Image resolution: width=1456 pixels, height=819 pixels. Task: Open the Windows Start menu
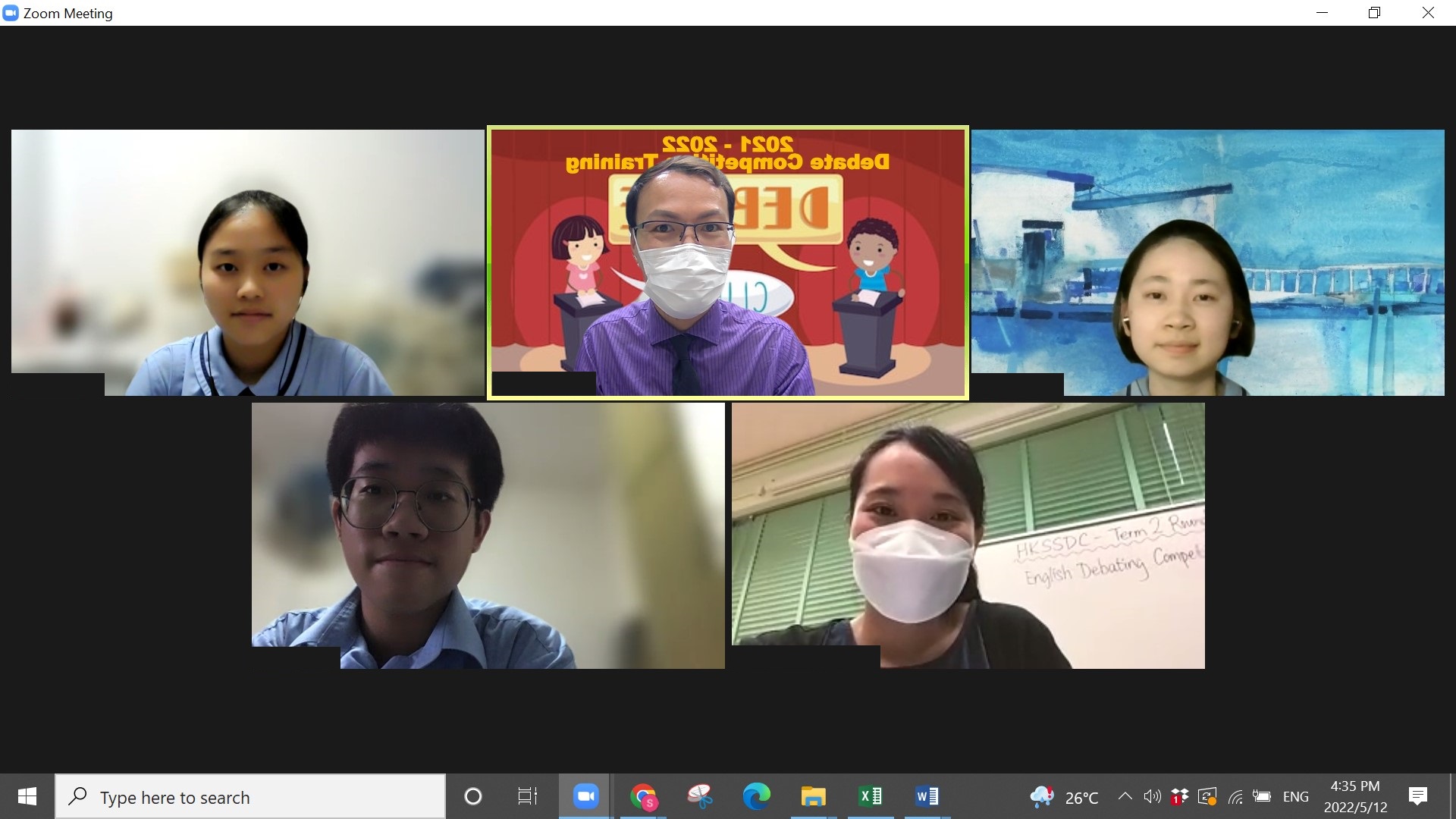click(27, 796)
